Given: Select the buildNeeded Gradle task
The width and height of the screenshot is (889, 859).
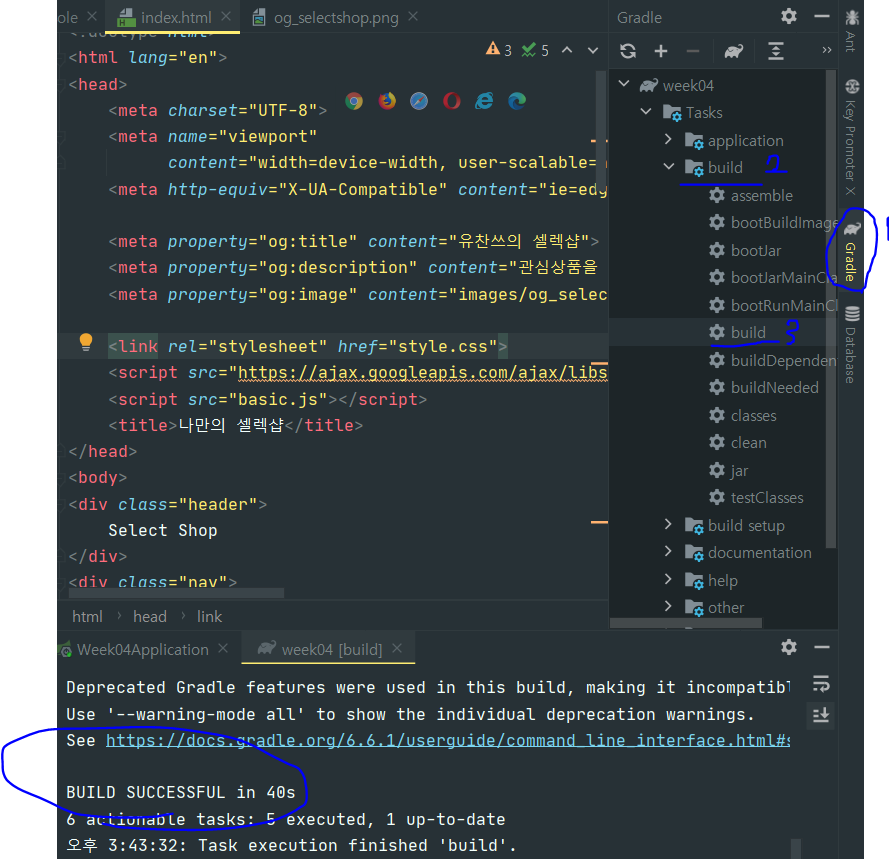Looking at the screenshot, I should pyautogui.click(x=764, y=387).
